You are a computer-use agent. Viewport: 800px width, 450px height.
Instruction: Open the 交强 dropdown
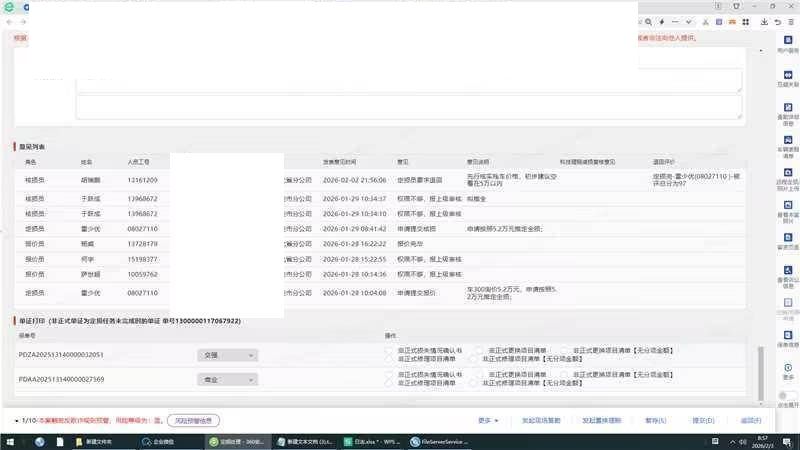coord(227,355)
